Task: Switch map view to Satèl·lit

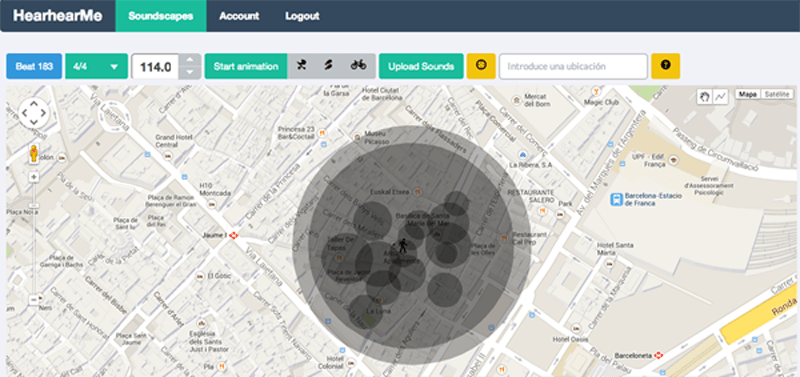Action: [777, 94]
